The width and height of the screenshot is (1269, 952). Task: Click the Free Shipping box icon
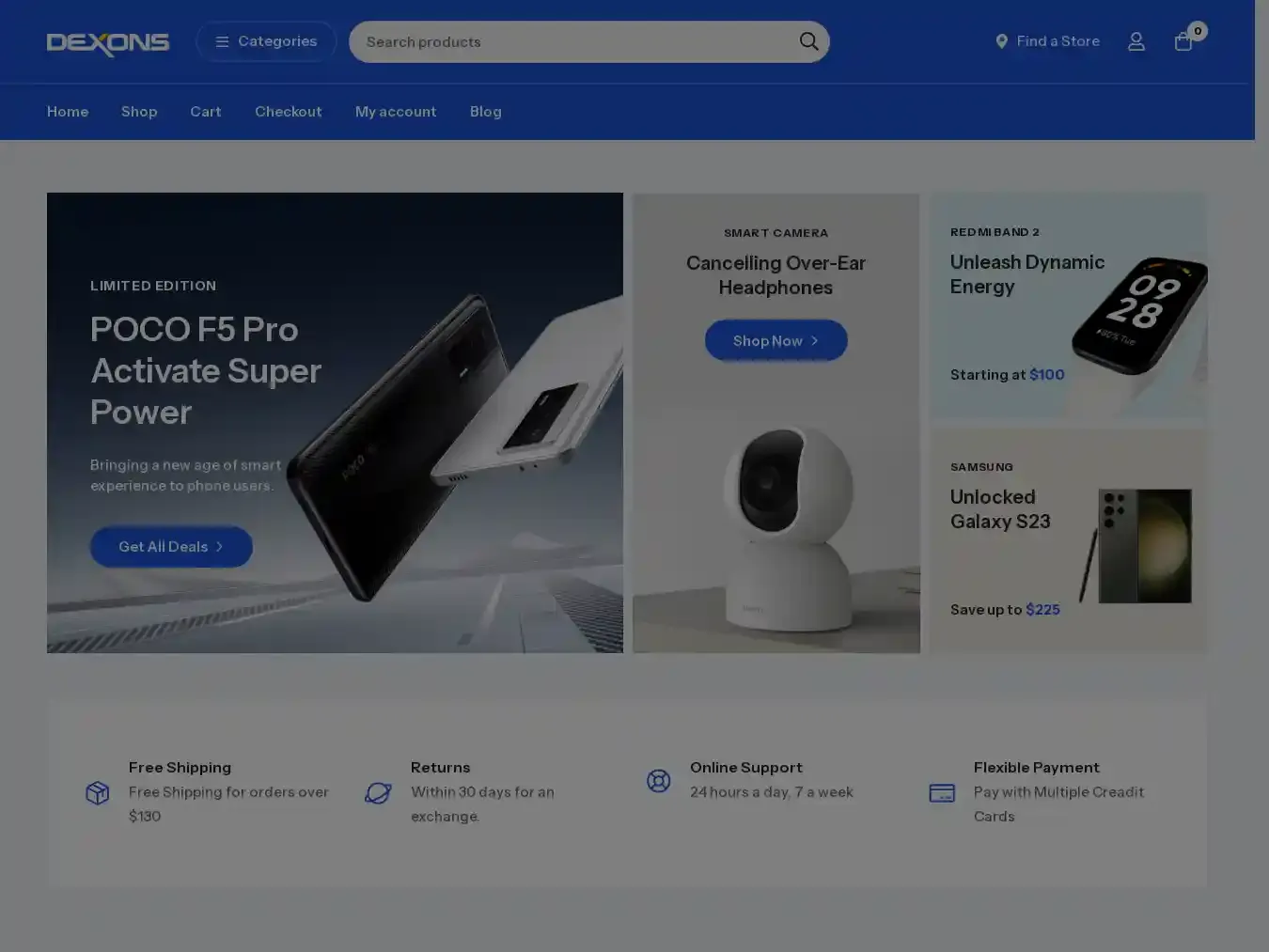click(98, 793)
